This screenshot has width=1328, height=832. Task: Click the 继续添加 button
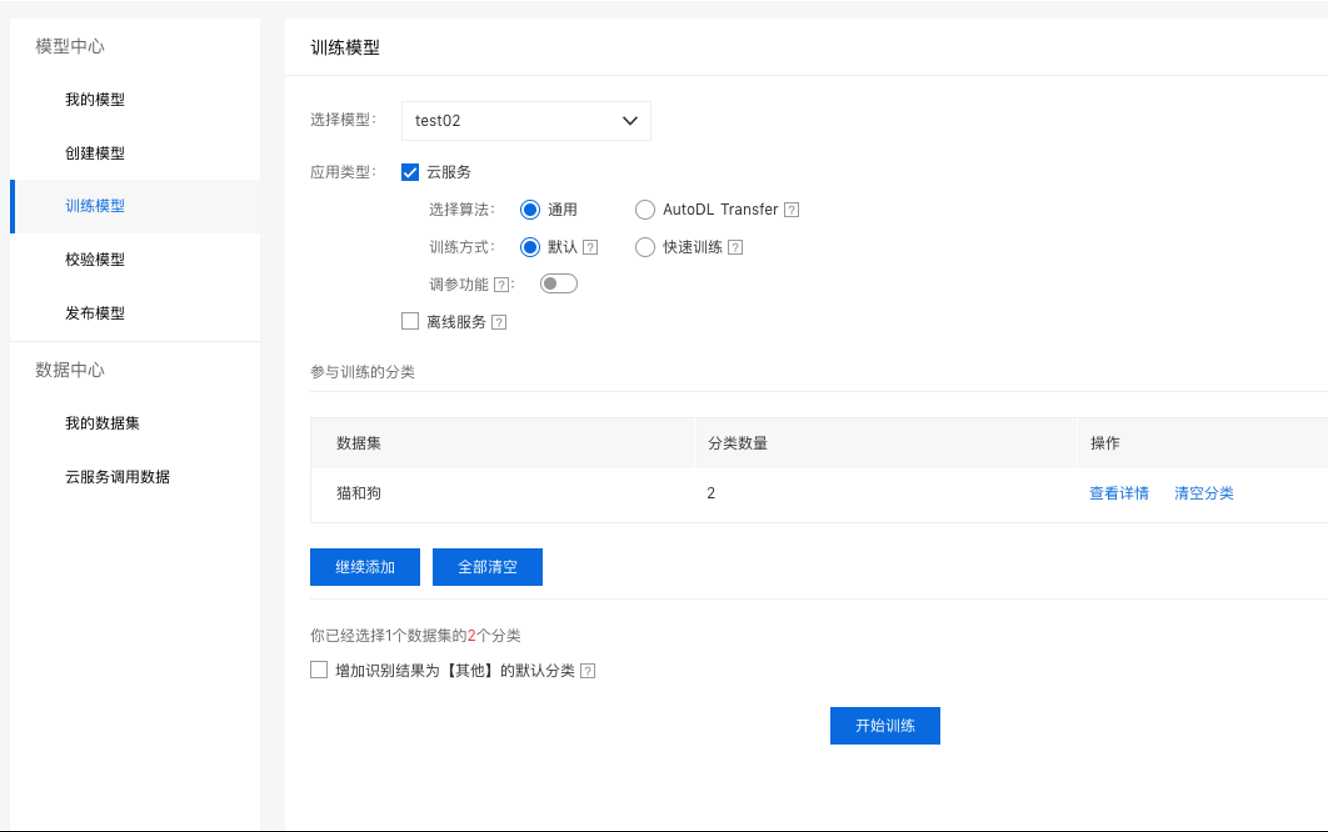pyautogui.click(x=365, y=567)
